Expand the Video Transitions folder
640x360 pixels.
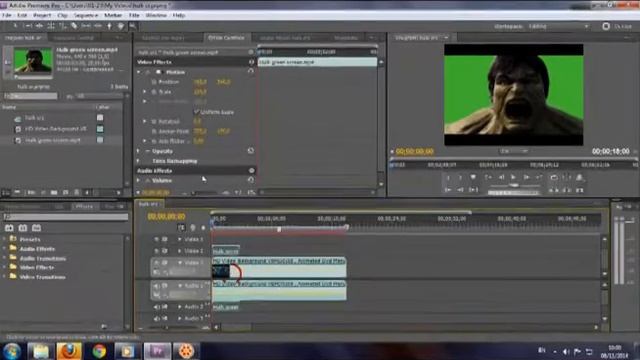coord(4,277)
